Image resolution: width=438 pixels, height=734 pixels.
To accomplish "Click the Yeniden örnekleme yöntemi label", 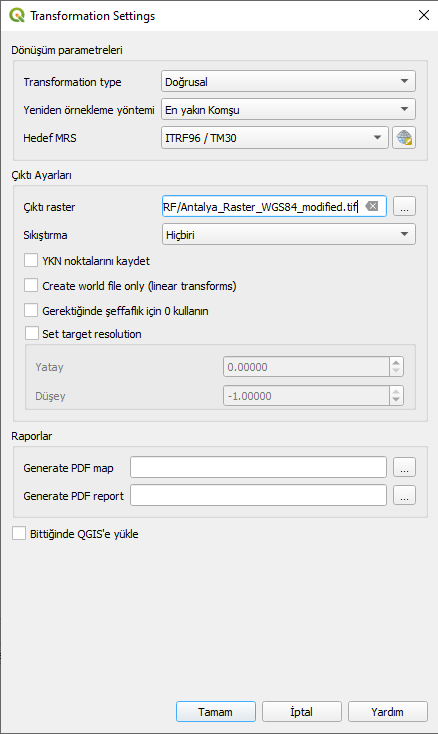I will pos(89,110).
